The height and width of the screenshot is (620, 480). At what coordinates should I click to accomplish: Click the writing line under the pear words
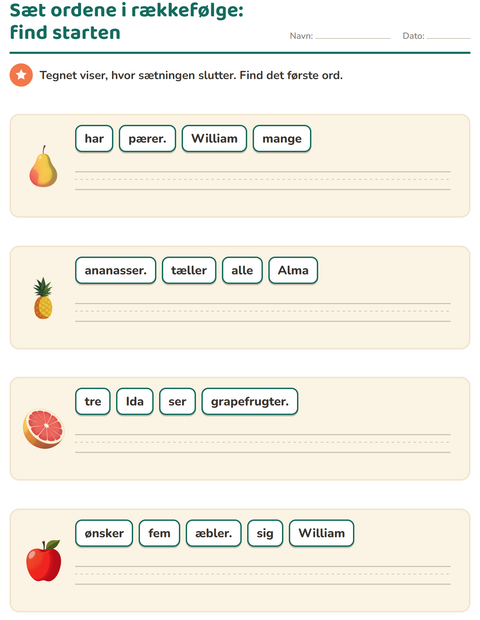263,180
